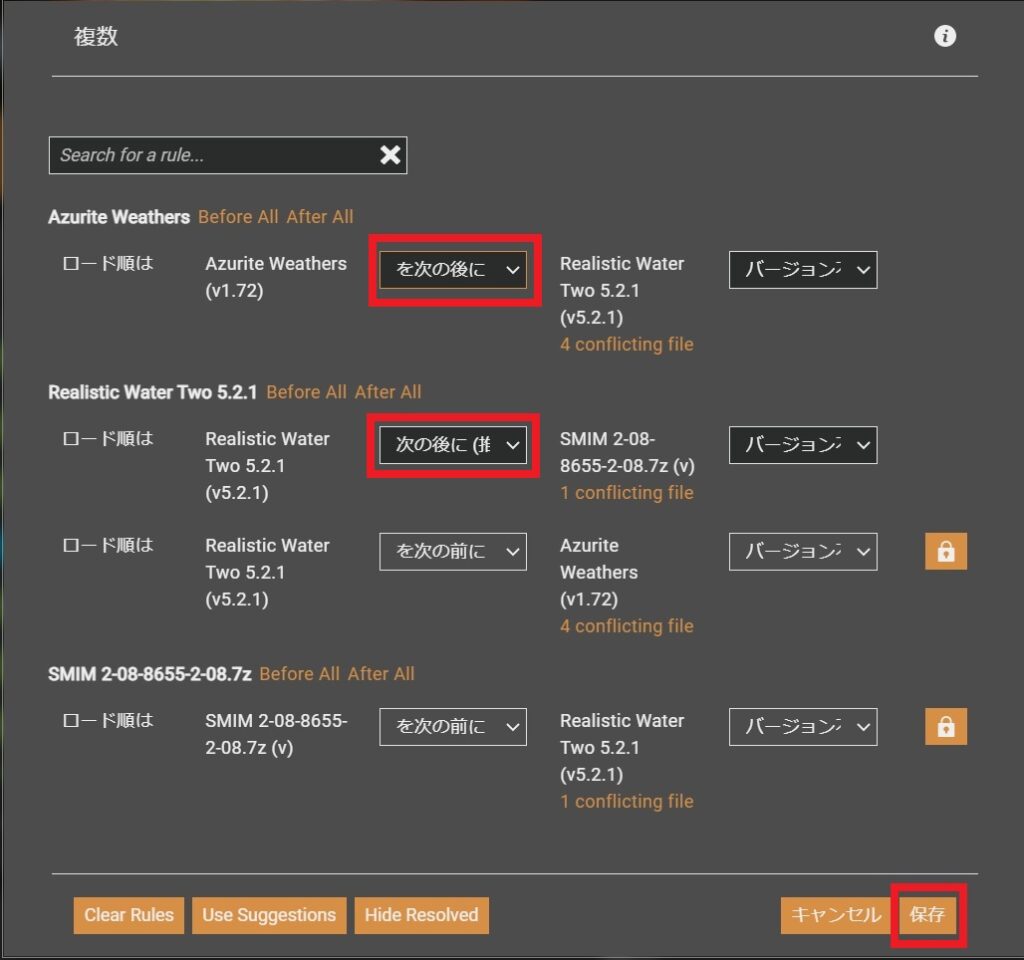Open 4 conflicting file link under Azurite Weathers heading

pyautogui.click(x=626, y=344)
